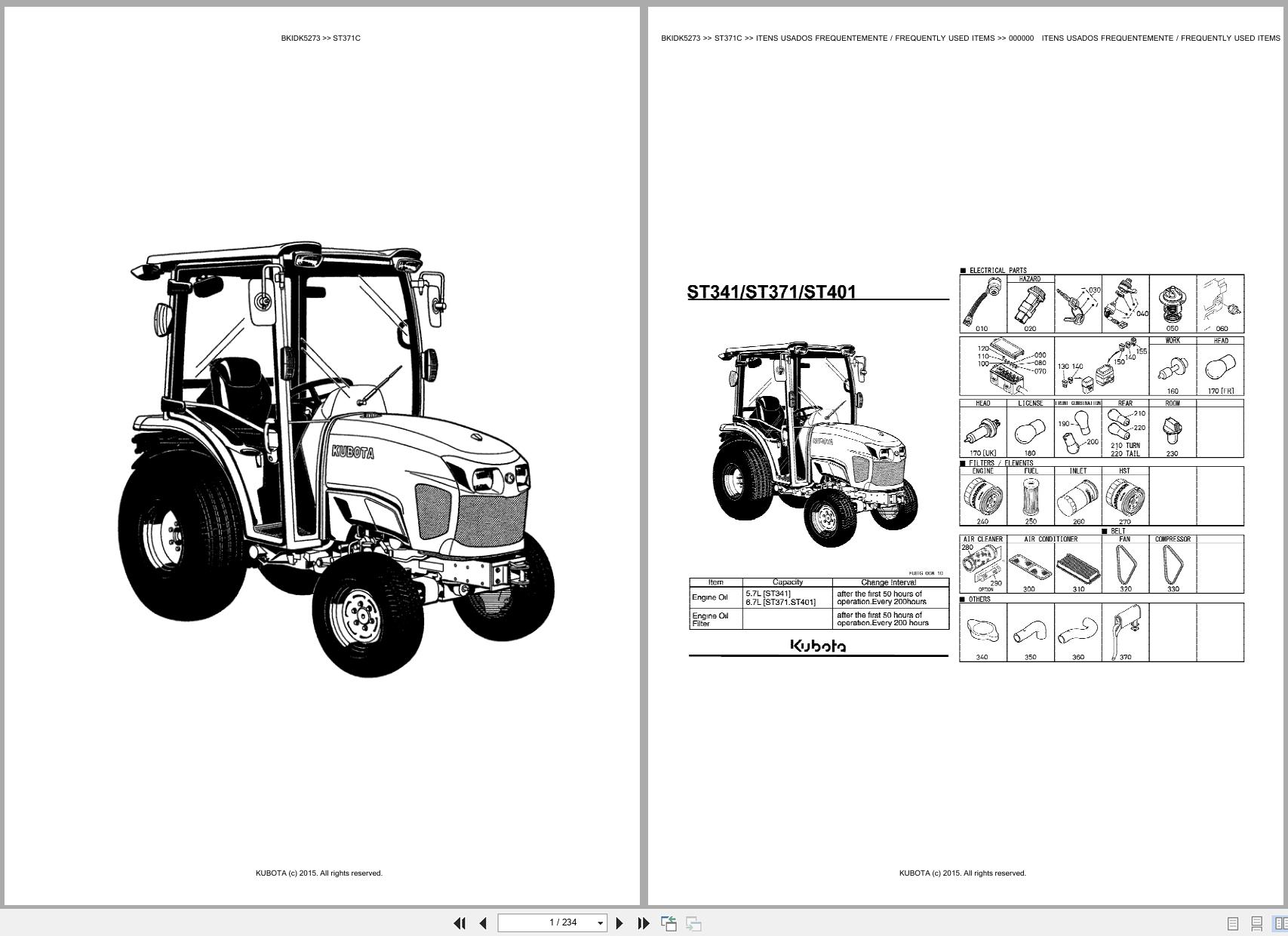Go to the first page

[x=459, y=923]
